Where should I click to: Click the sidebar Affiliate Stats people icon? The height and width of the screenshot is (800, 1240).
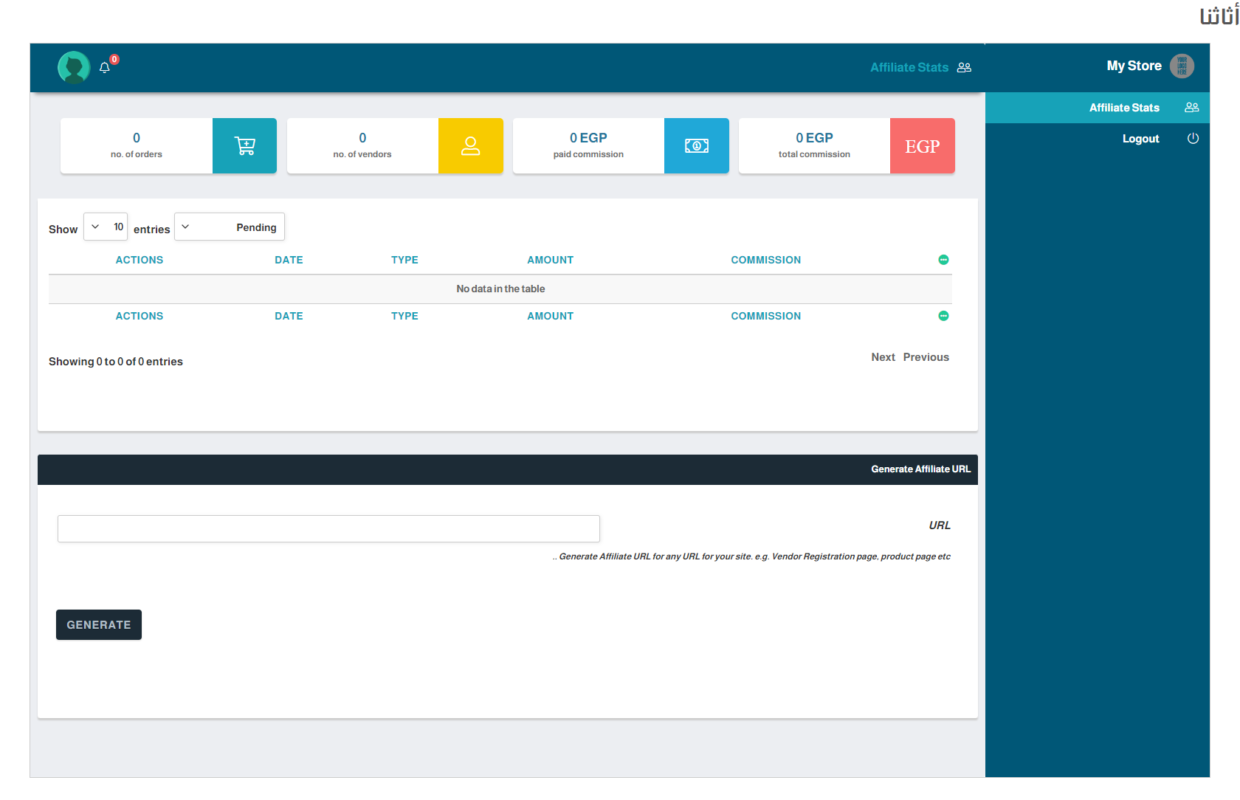(1191, 107)
